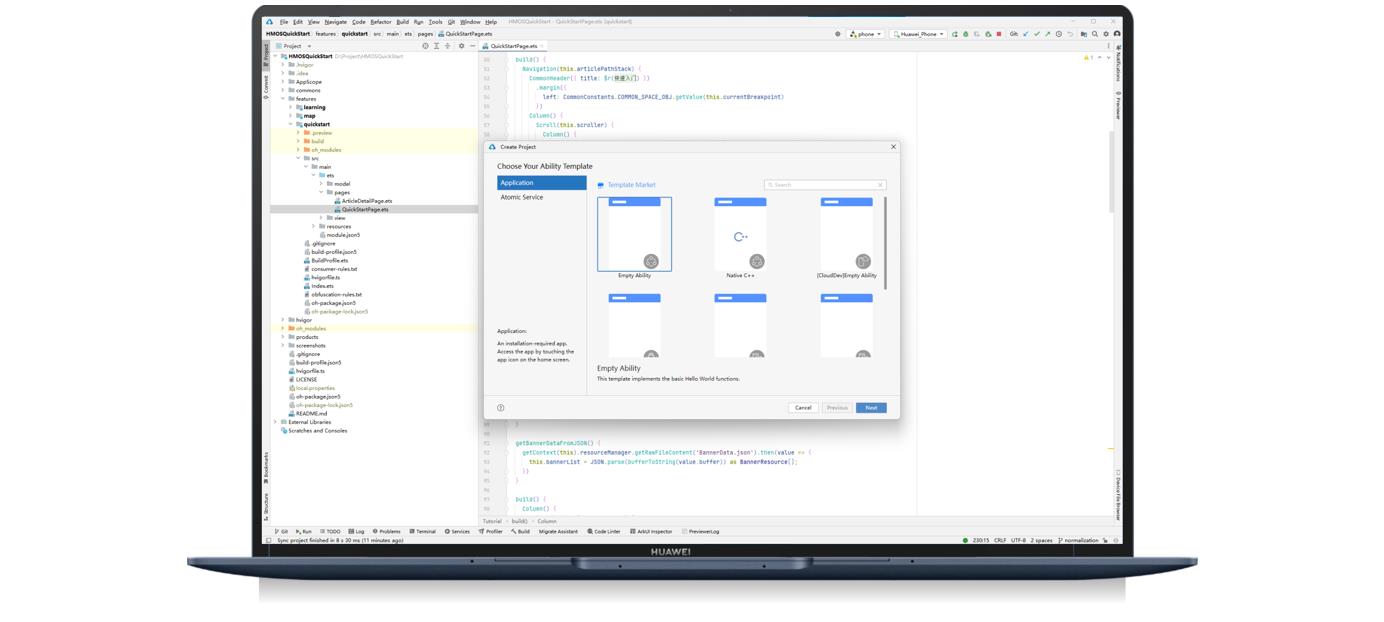
Task: Open the Problems tool window
Action: (x=386, y=532)
